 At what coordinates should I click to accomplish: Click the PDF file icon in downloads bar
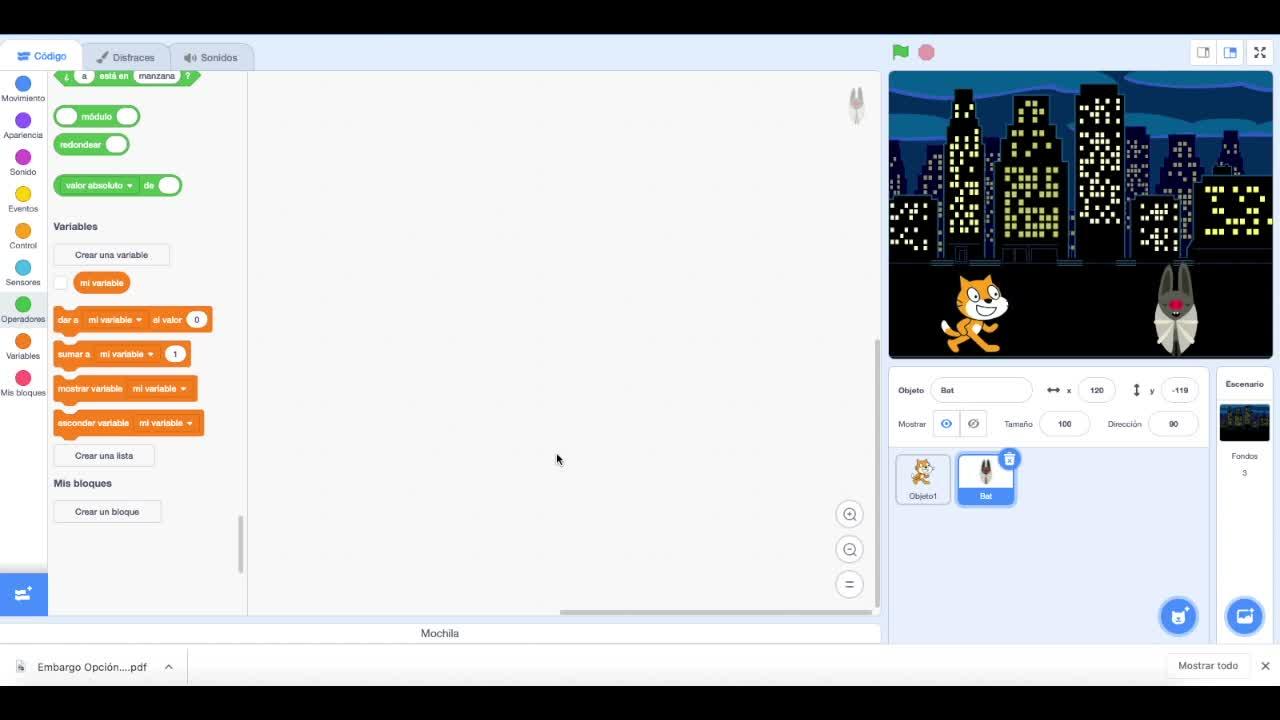coord(20,667)
